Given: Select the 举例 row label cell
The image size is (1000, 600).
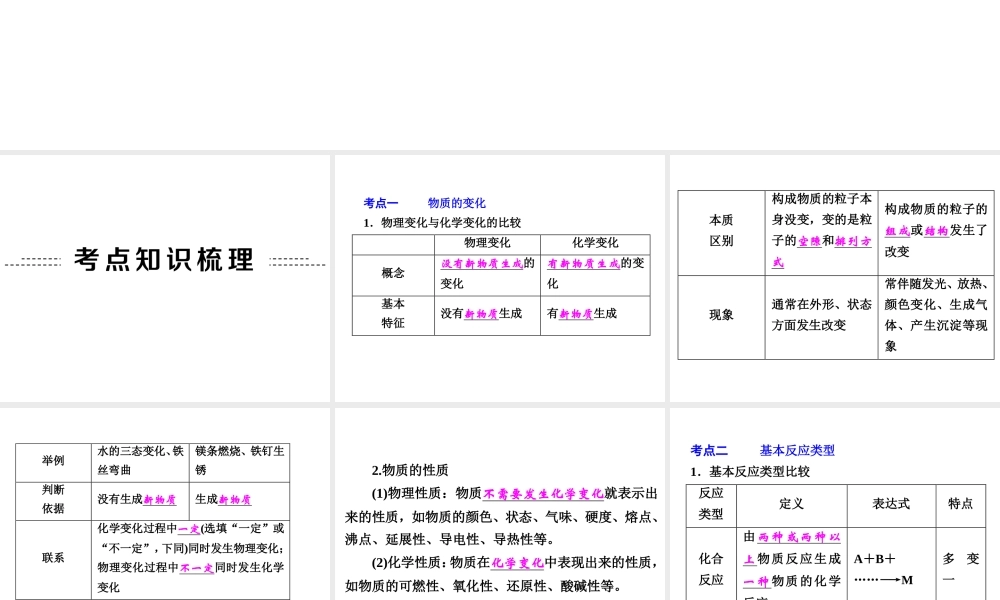Looking at the screenshot, I should click(x=54, y=462).
